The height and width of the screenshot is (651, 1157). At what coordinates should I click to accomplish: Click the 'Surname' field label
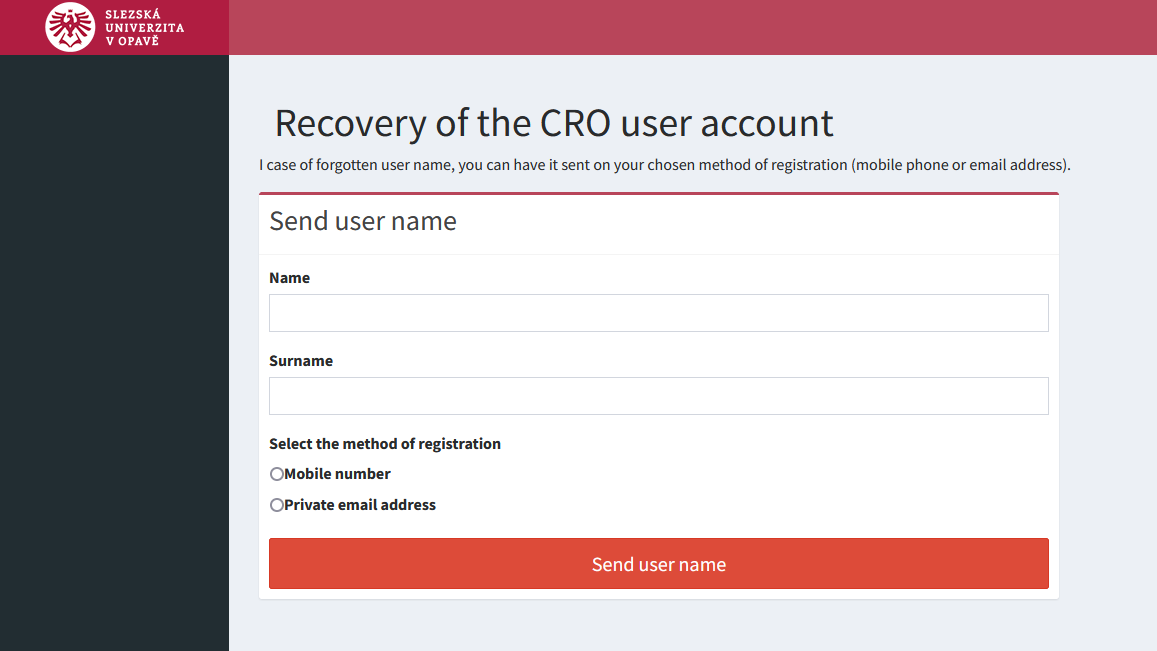point(301,361)
